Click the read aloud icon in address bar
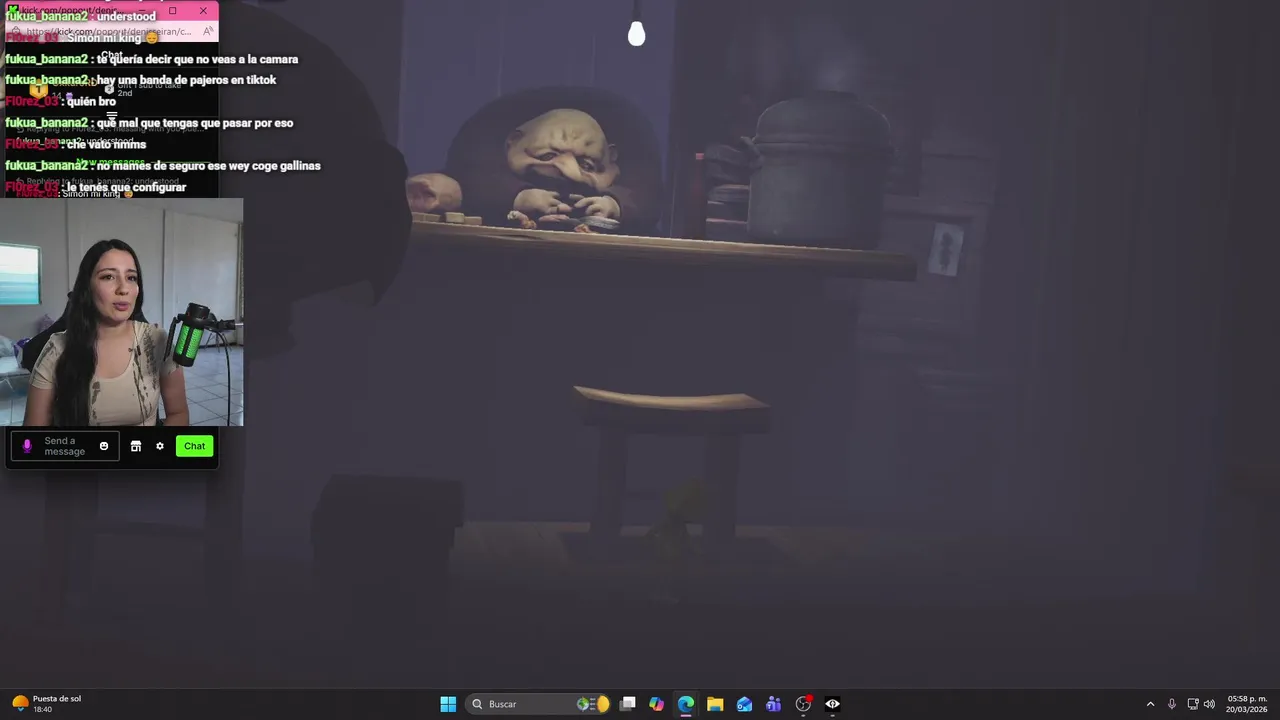 208,32
